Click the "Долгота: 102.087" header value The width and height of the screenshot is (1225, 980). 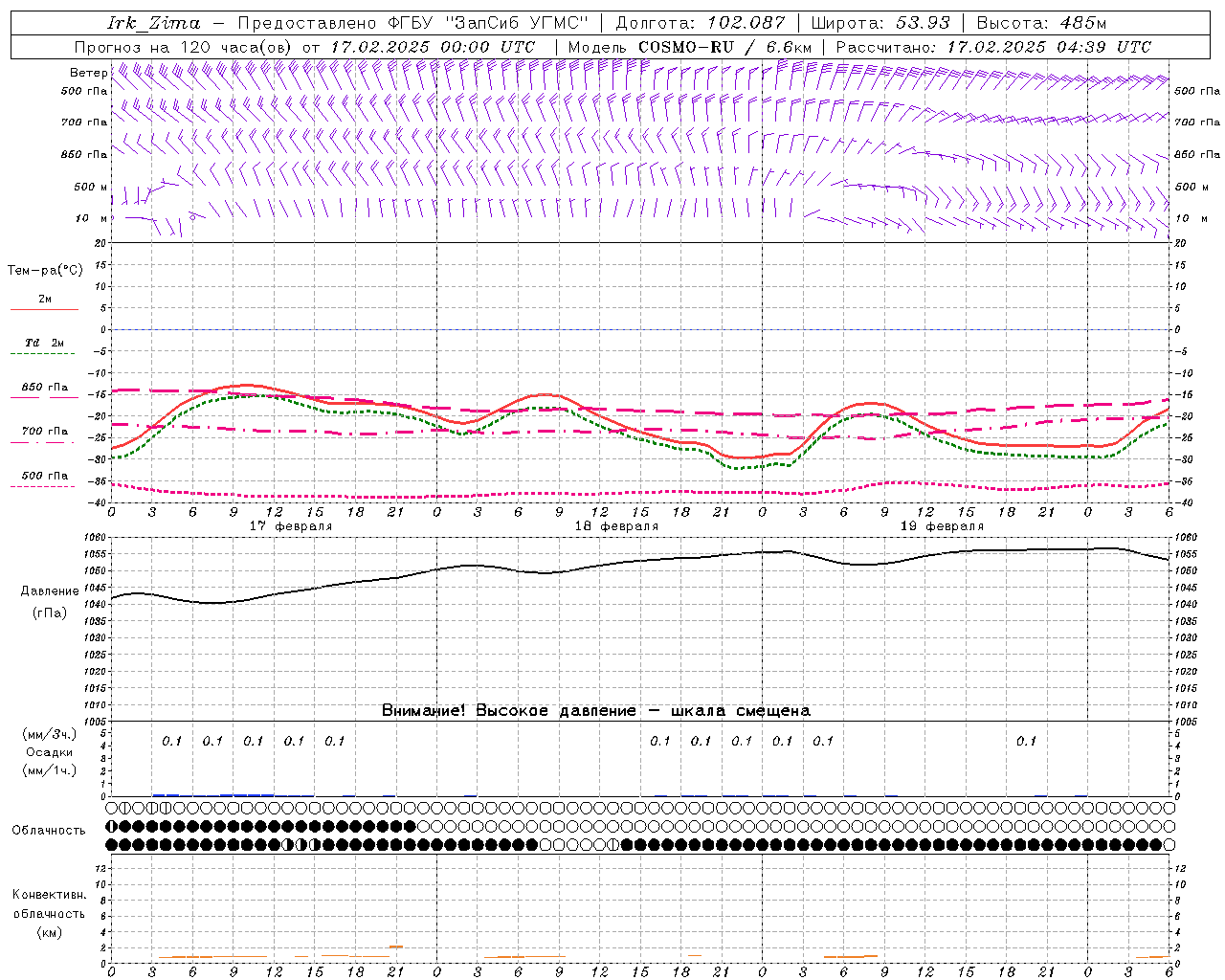point(700,23)
